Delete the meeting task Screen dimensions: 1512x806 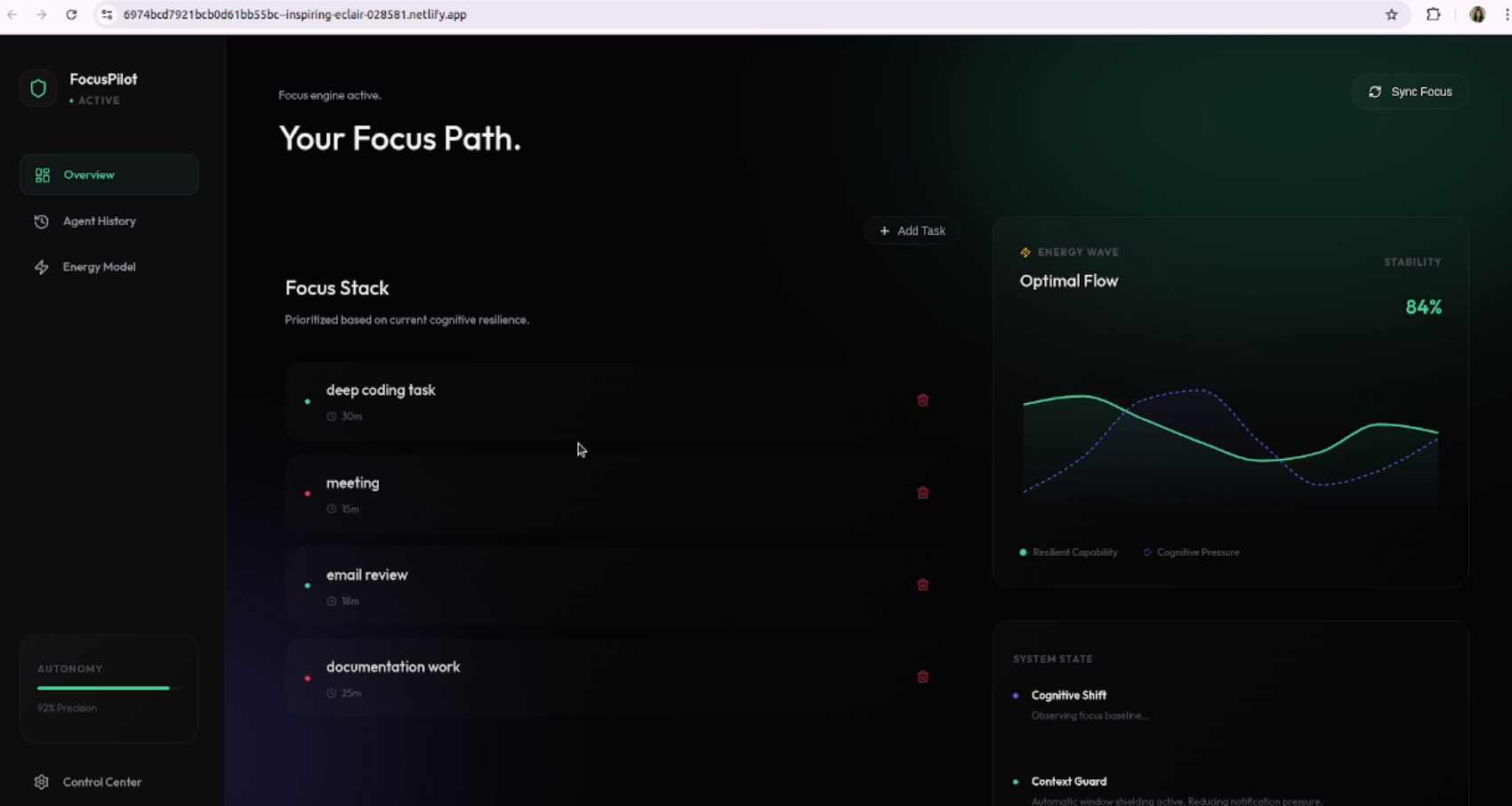(x=922, y=493)
